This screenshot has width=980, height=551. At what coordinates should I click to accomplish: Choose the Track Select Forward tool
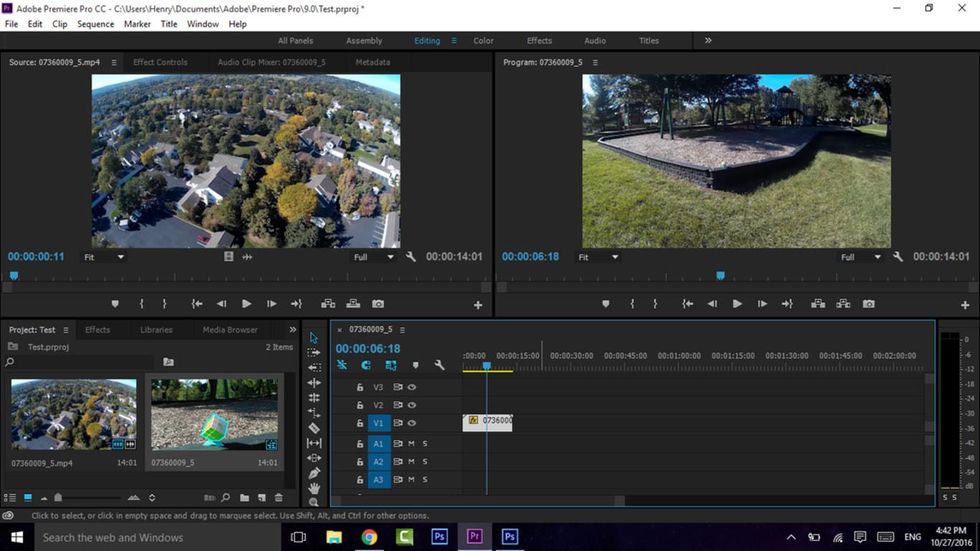pyautogui.click(x=314, y=353)
